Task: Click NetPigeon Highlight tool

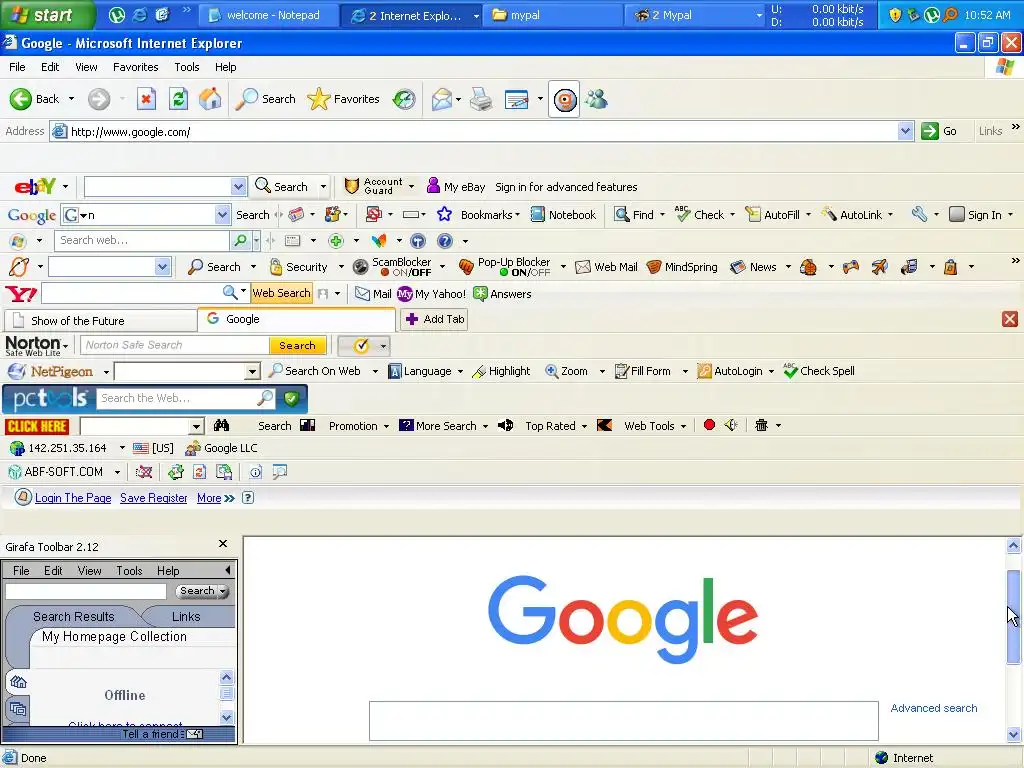Action: point(501,371)
